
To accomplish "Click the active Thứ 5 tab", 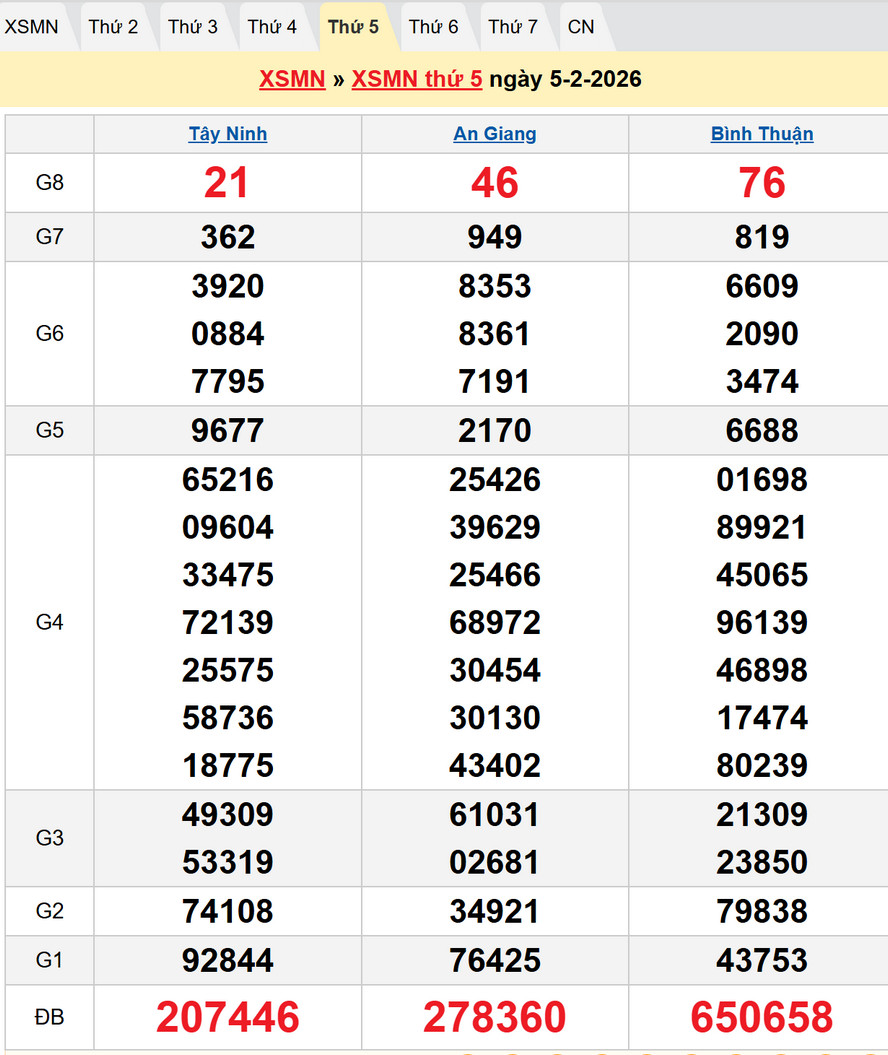I will [x=353, y=27].
